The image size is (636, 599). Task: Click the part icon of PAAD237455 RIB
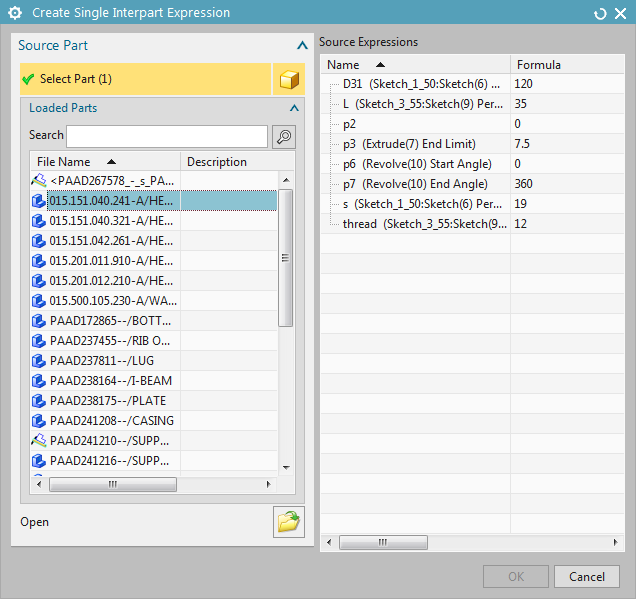pyautogui.click(x=39, y=341)
